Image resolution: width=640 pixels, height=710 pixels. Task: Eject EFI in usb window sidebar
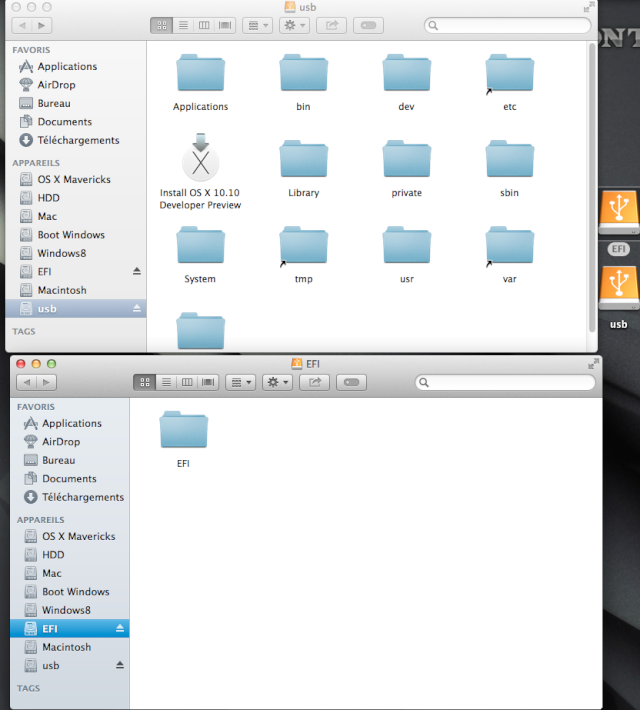pyautogui.click(x=137, y=271)
